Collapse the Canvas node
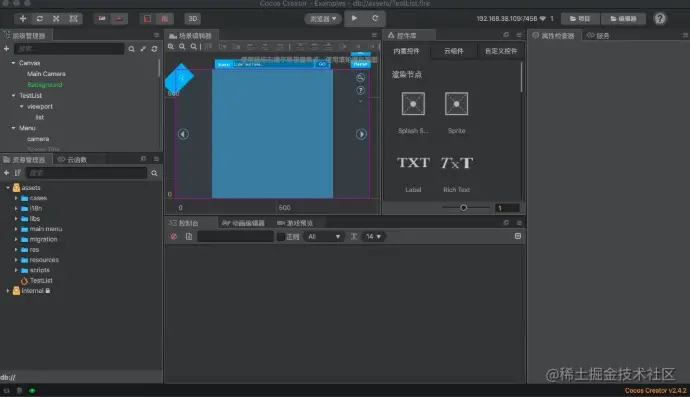The height and width of the screenshot is (397, 690). (x=13, y=63)
